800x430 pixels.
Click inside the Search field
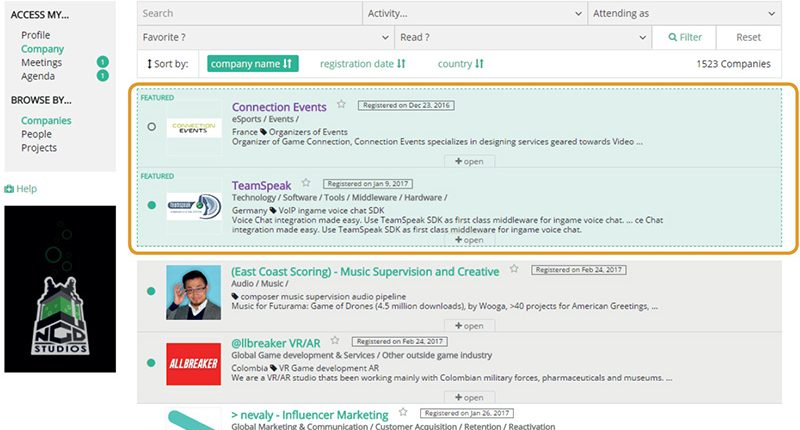249,13
